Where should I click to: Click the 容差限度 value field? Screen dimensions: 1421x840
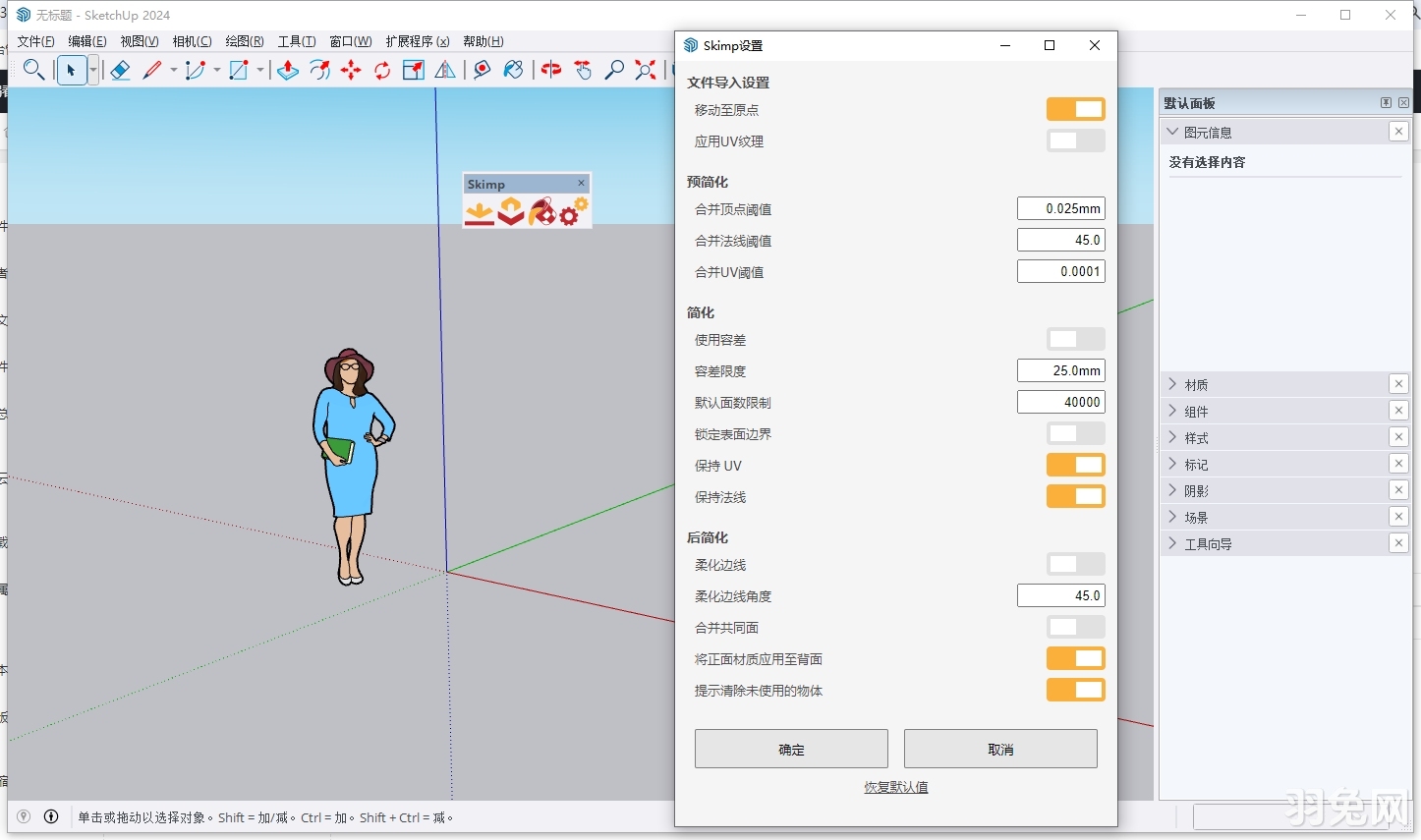tap(1060, 370)
